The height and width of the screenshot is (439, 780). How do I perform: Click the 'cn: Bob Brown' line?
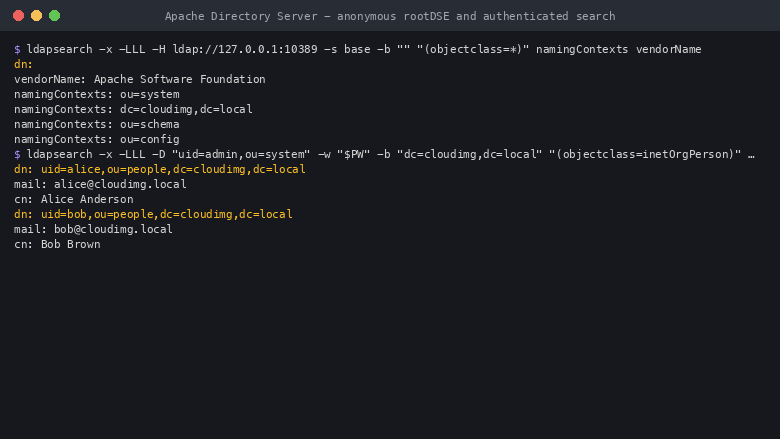coord(57,244)
